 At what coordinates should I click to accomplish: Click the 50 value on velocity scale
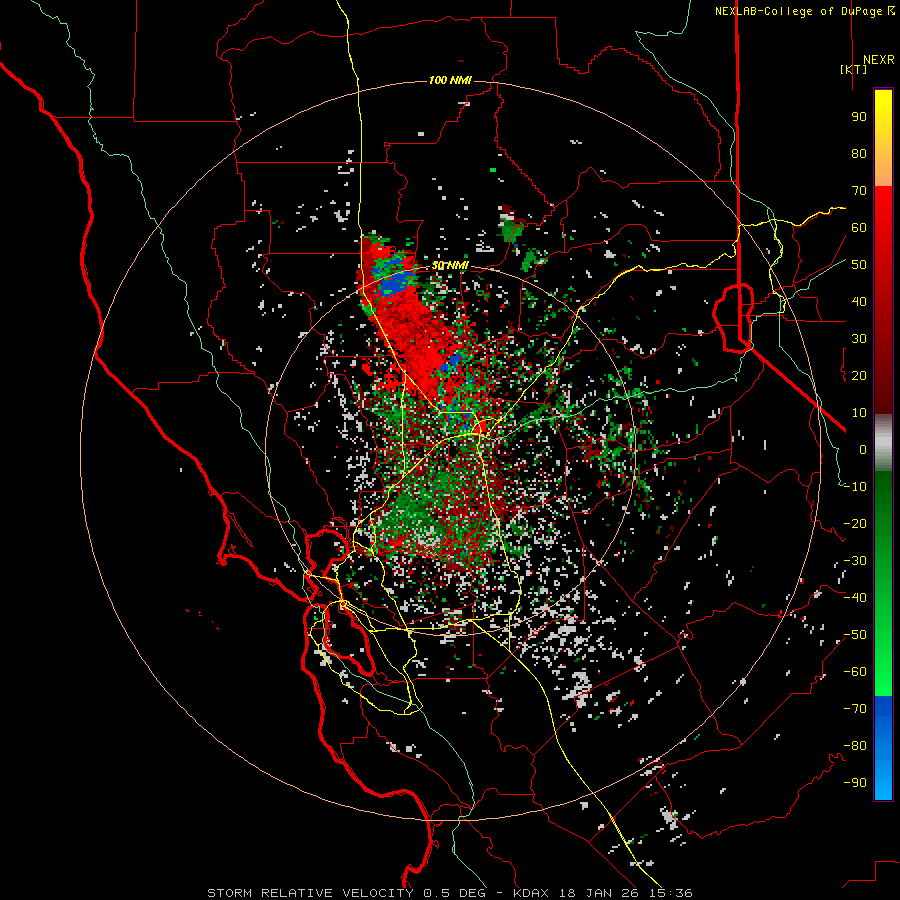(x=859, y=265)
